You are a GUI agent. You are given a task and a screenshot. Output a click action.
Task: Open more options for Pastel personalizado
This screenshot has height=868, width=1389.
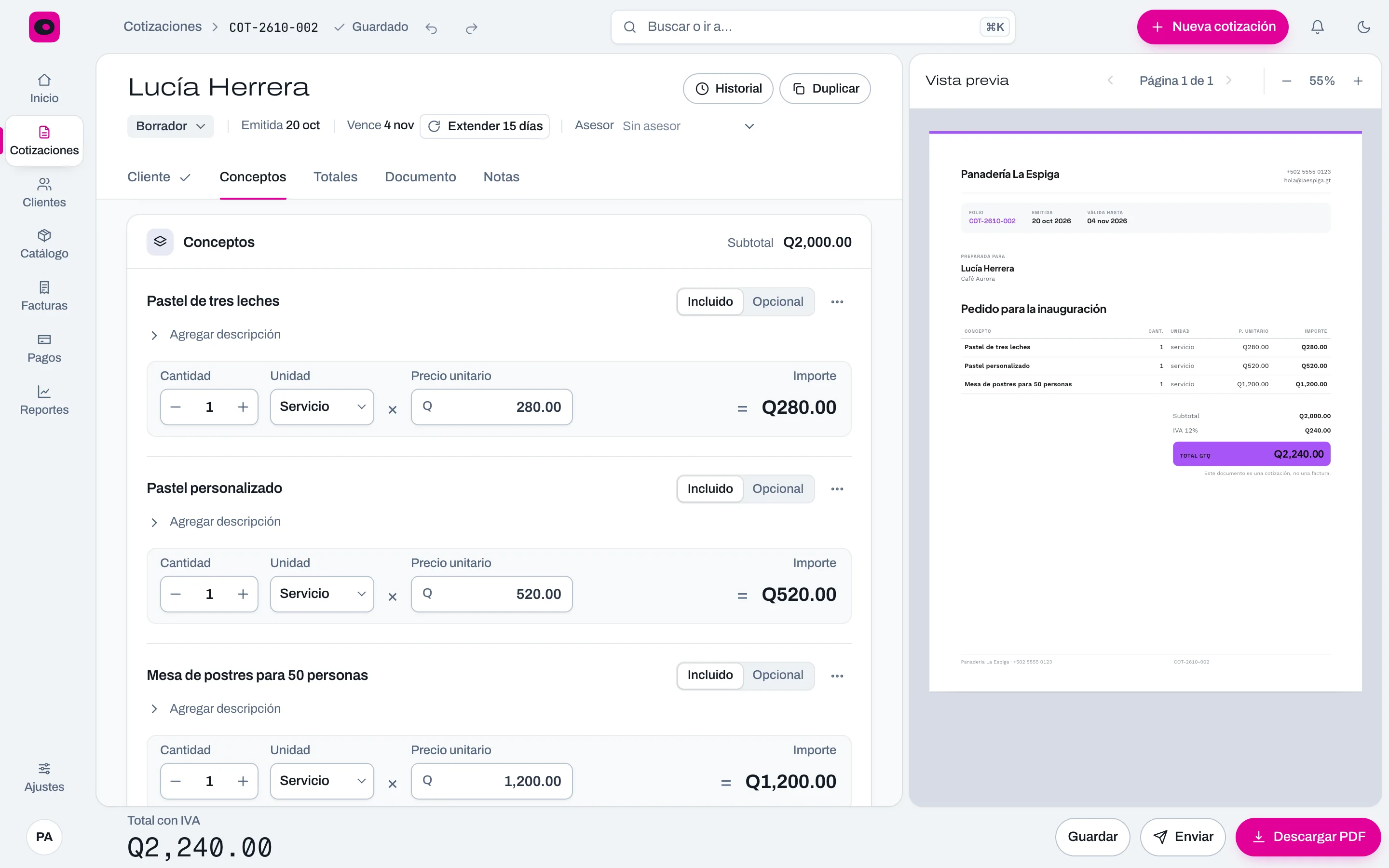[x=837, y=489]
